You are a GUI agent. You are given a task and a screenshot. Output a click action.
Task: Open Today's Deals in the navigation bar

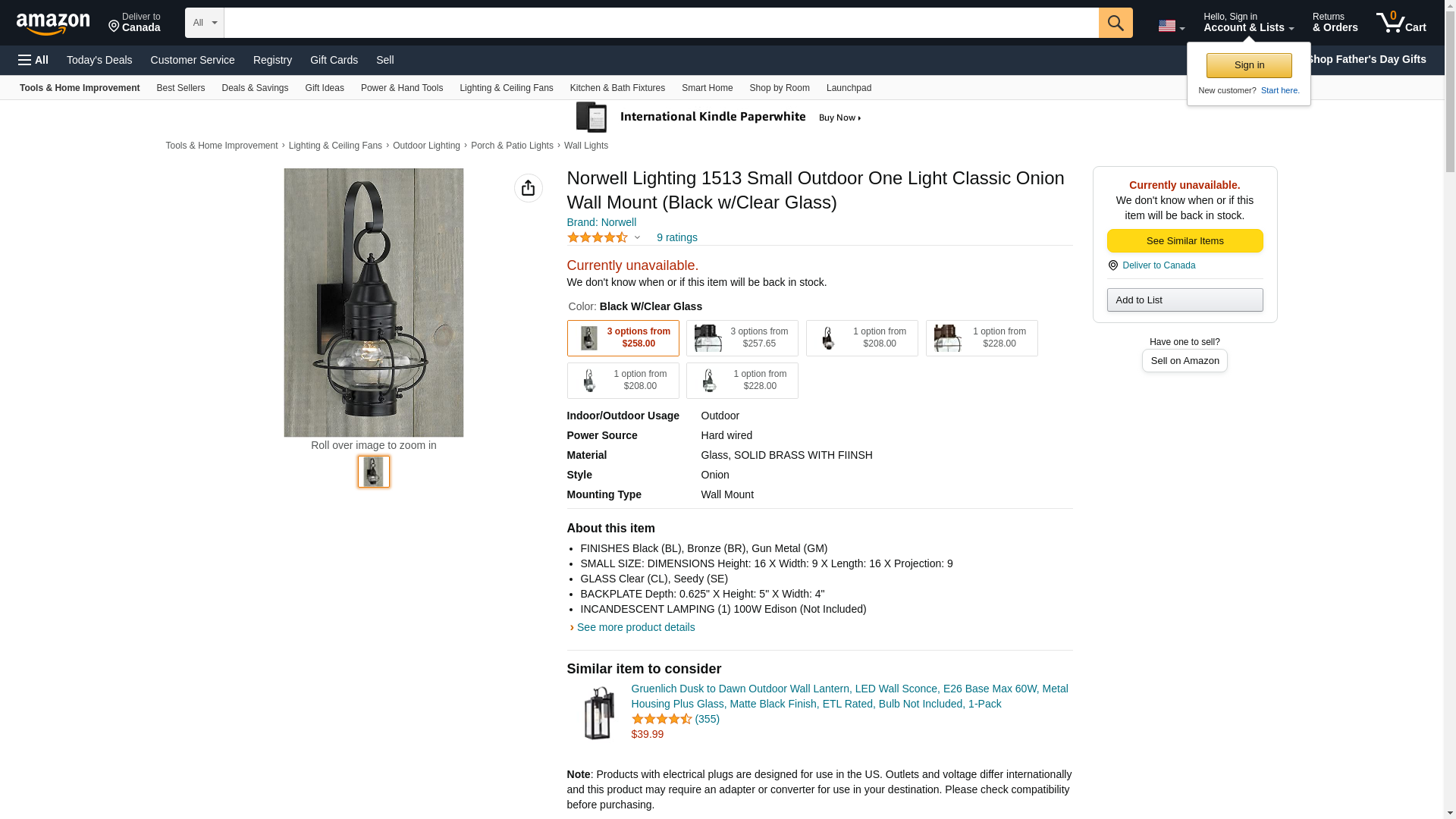(x=99, y=60)
